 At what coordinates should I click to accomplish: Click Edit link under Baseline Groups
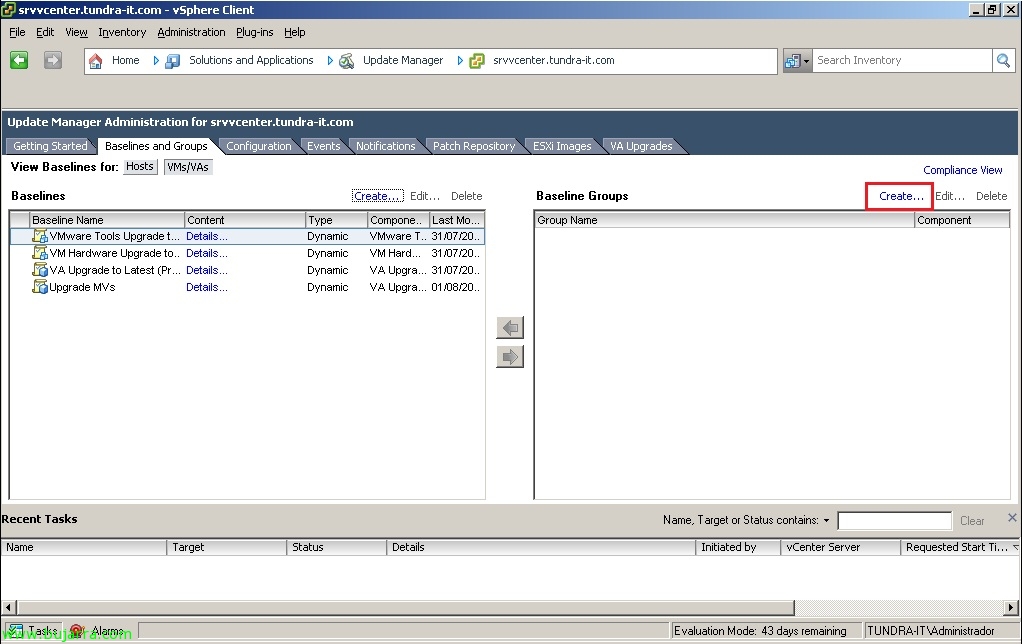click(950, 196)
